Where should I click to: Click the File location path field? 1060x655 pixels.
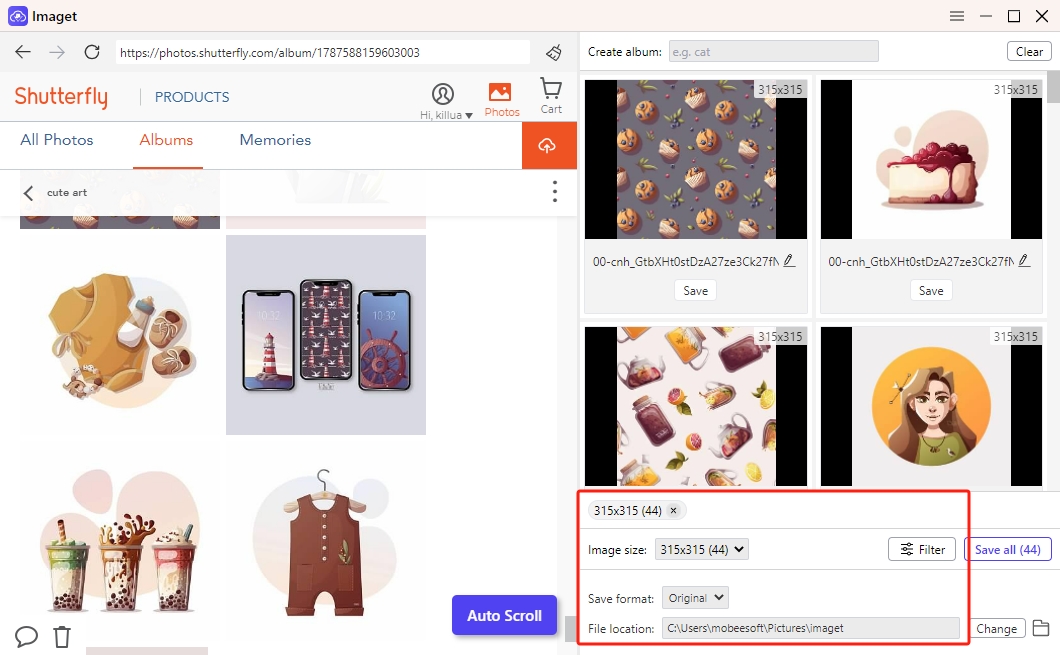(x=810, y=628)
